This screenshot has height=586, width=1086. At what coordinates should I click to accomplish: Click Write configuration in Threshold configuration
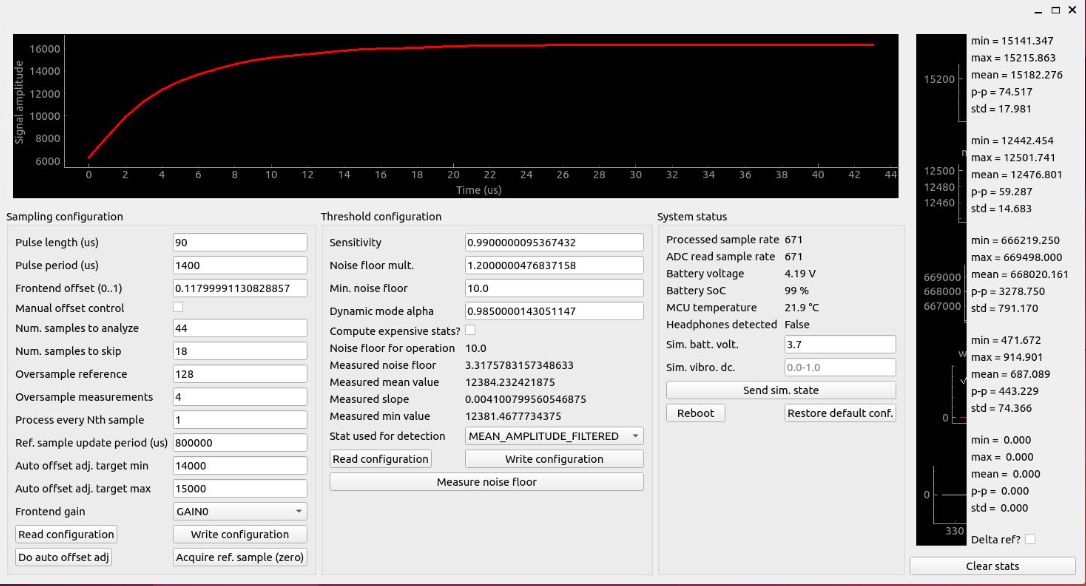(x=554, y=459)
